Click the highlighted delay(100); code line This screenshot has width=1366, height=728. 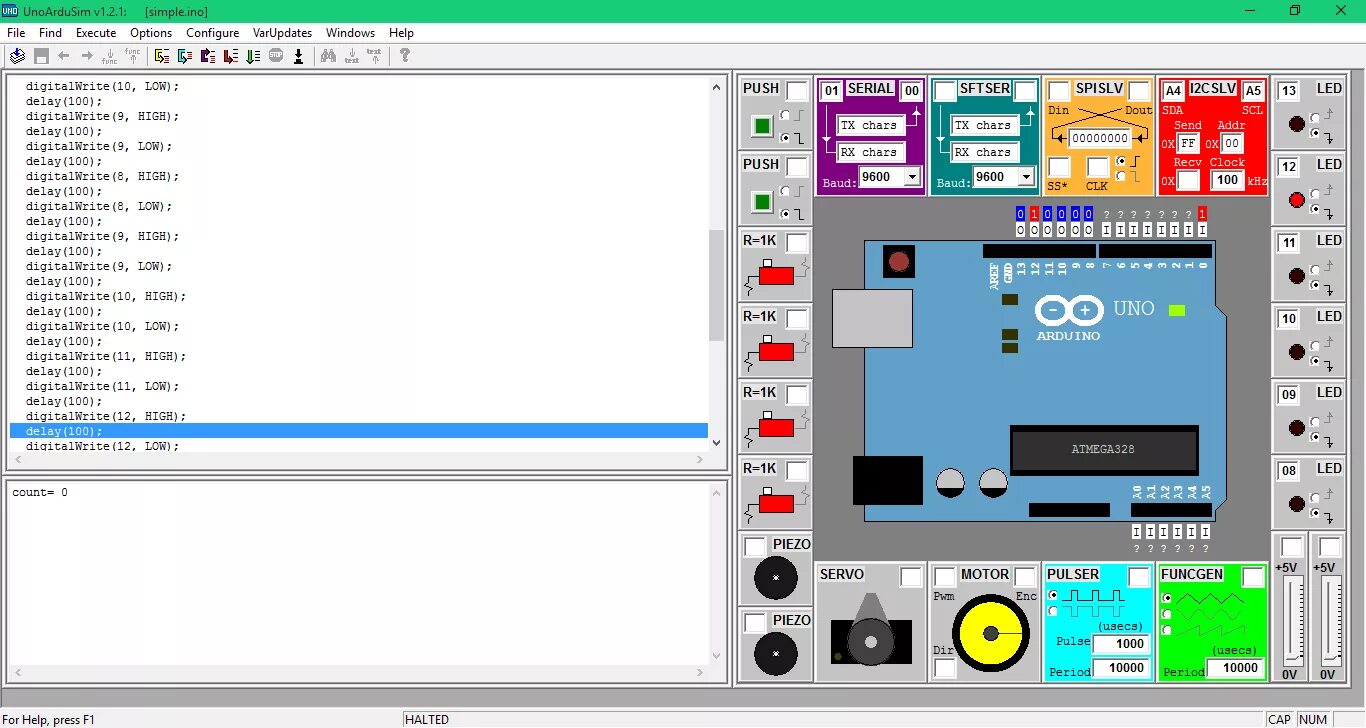359,431
